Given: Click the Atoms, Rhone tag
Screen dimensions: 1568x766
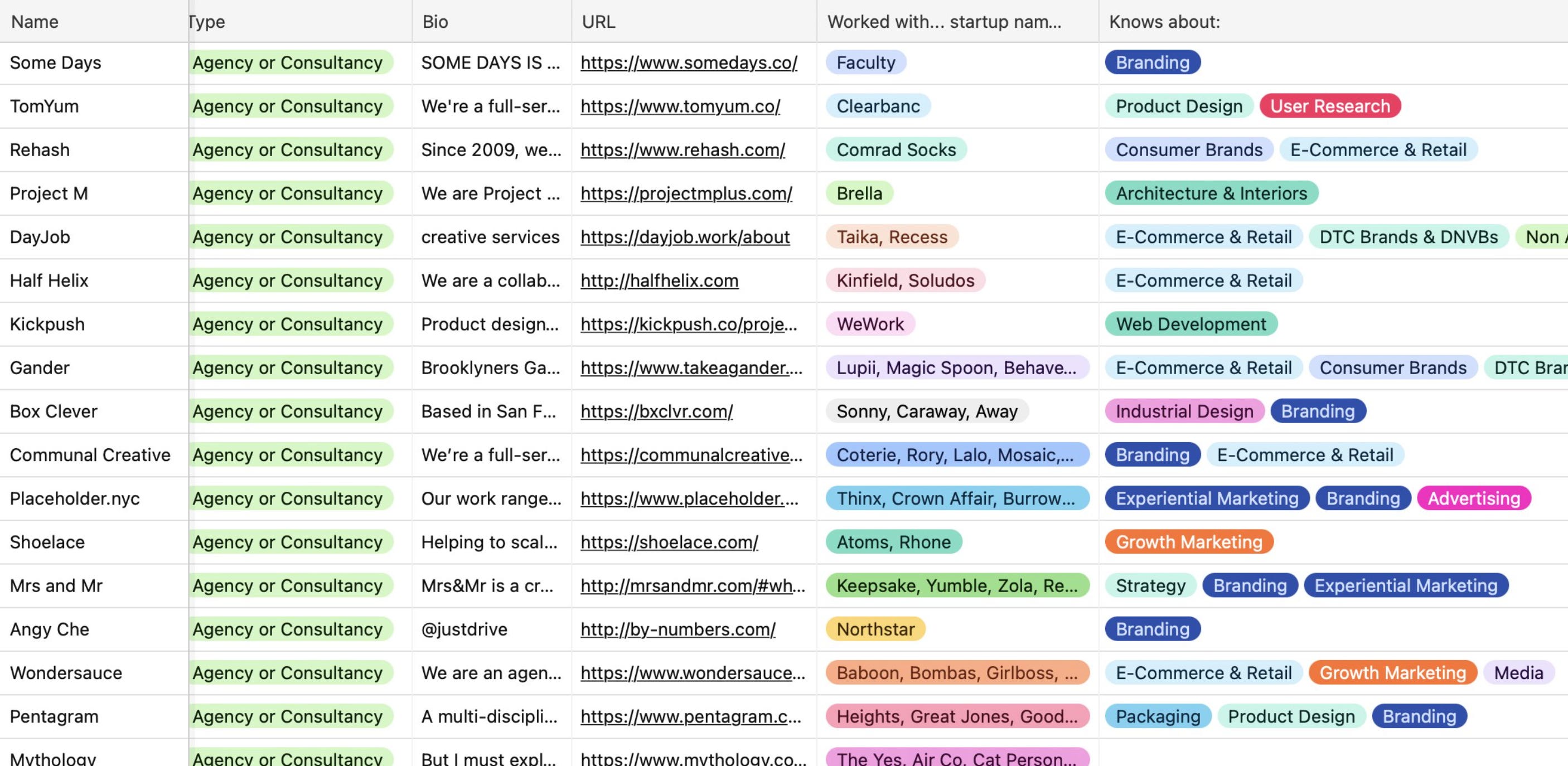Looking at the screenshot, I should click(x=893, y=542).
